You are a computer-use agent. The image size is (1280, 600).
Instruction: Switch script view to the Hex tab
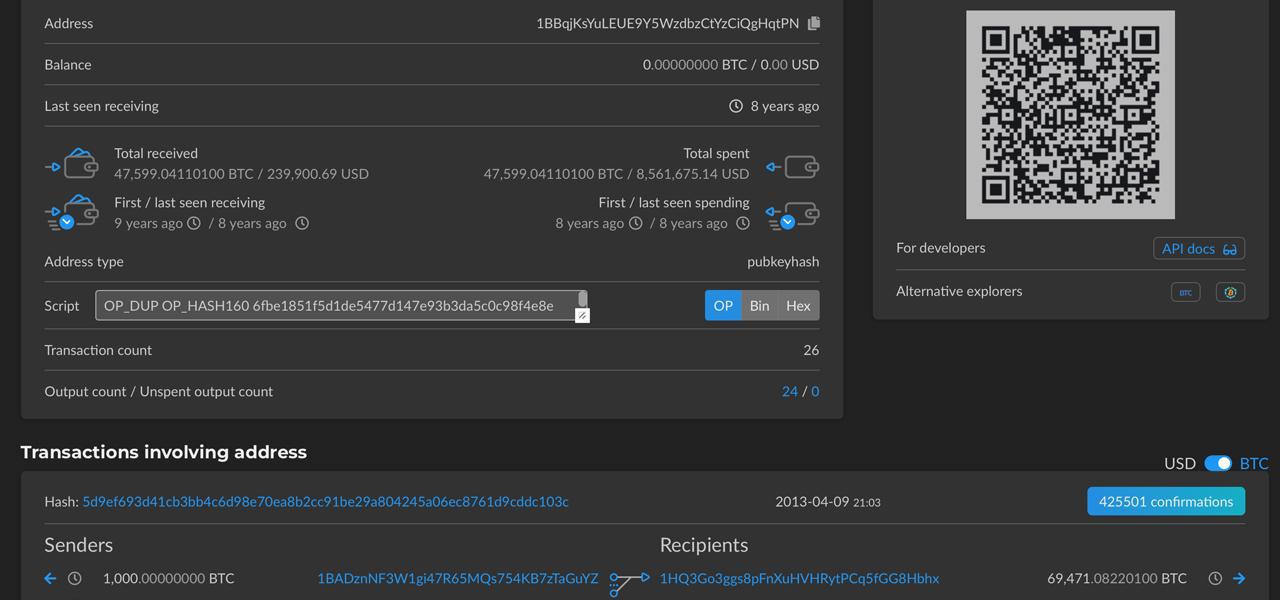click(798, 306)
